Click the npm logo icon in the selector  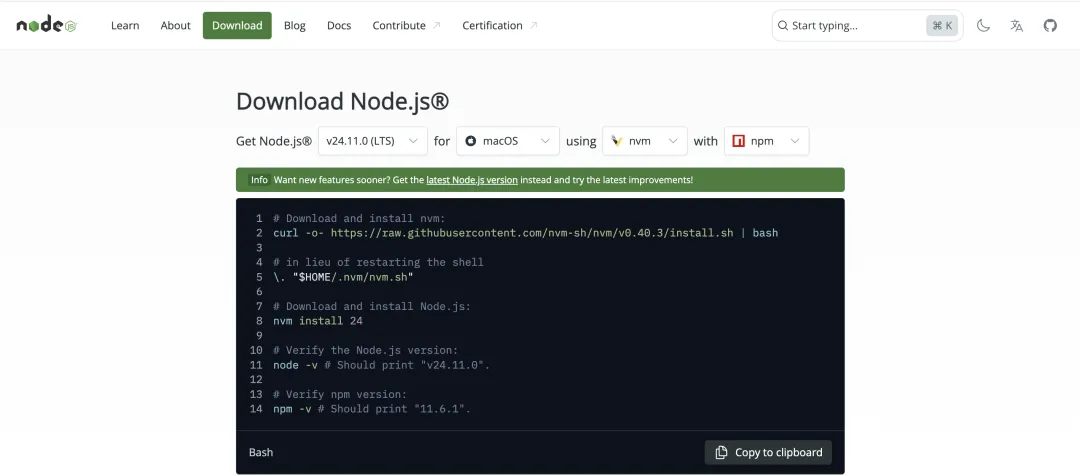pos(738,141)
